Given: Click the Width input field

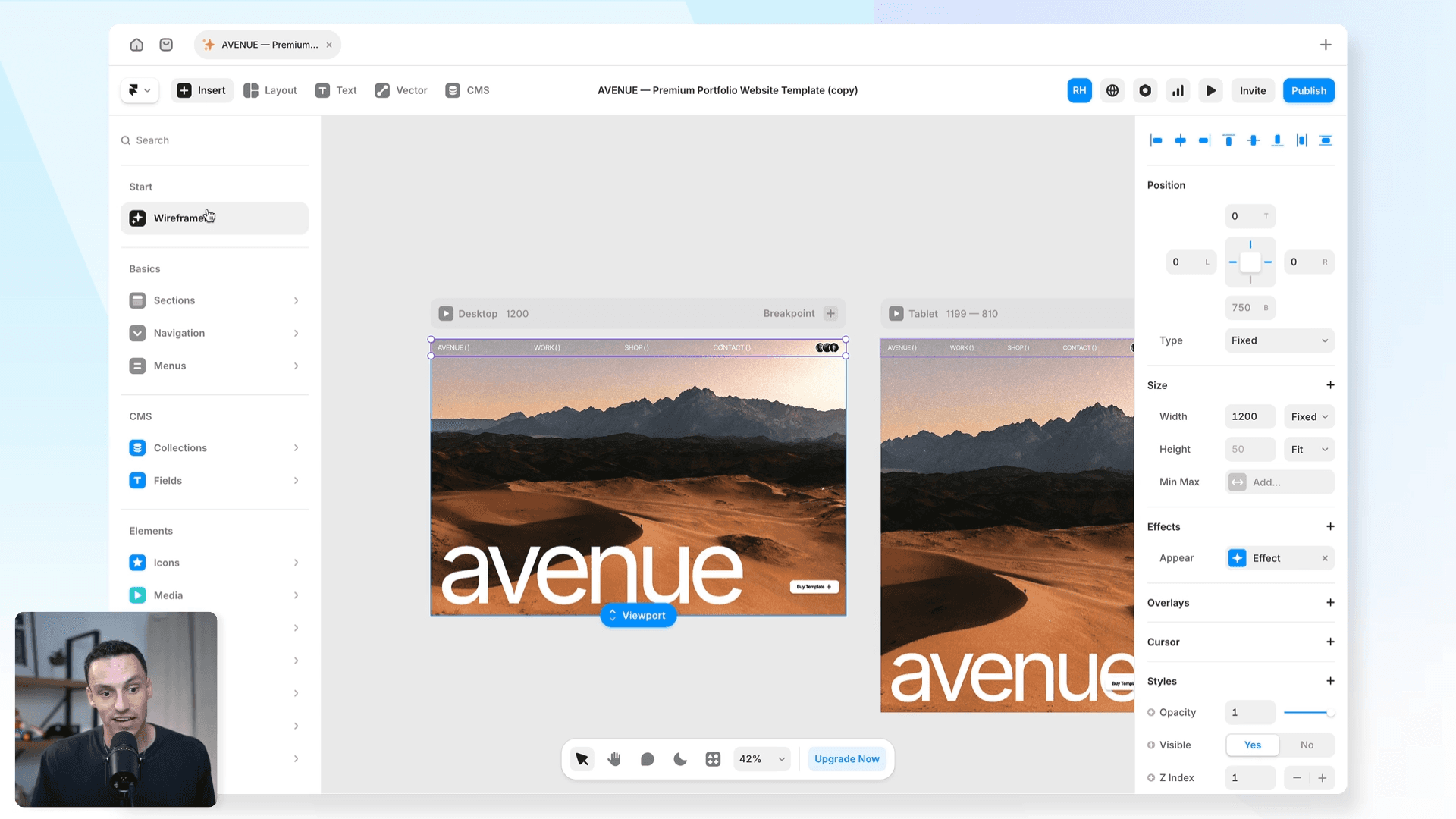Looking at the screenshot, I should (x=1249, y=416).
